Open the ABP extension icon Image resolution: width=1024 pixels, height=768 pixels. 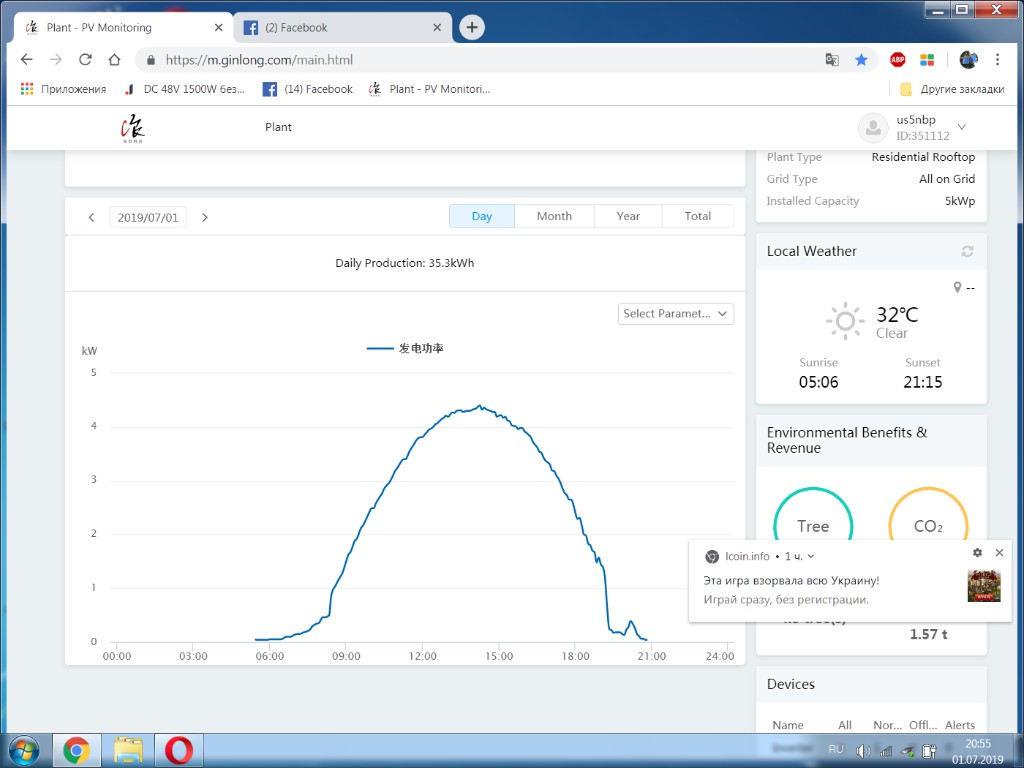coord(898,60)
